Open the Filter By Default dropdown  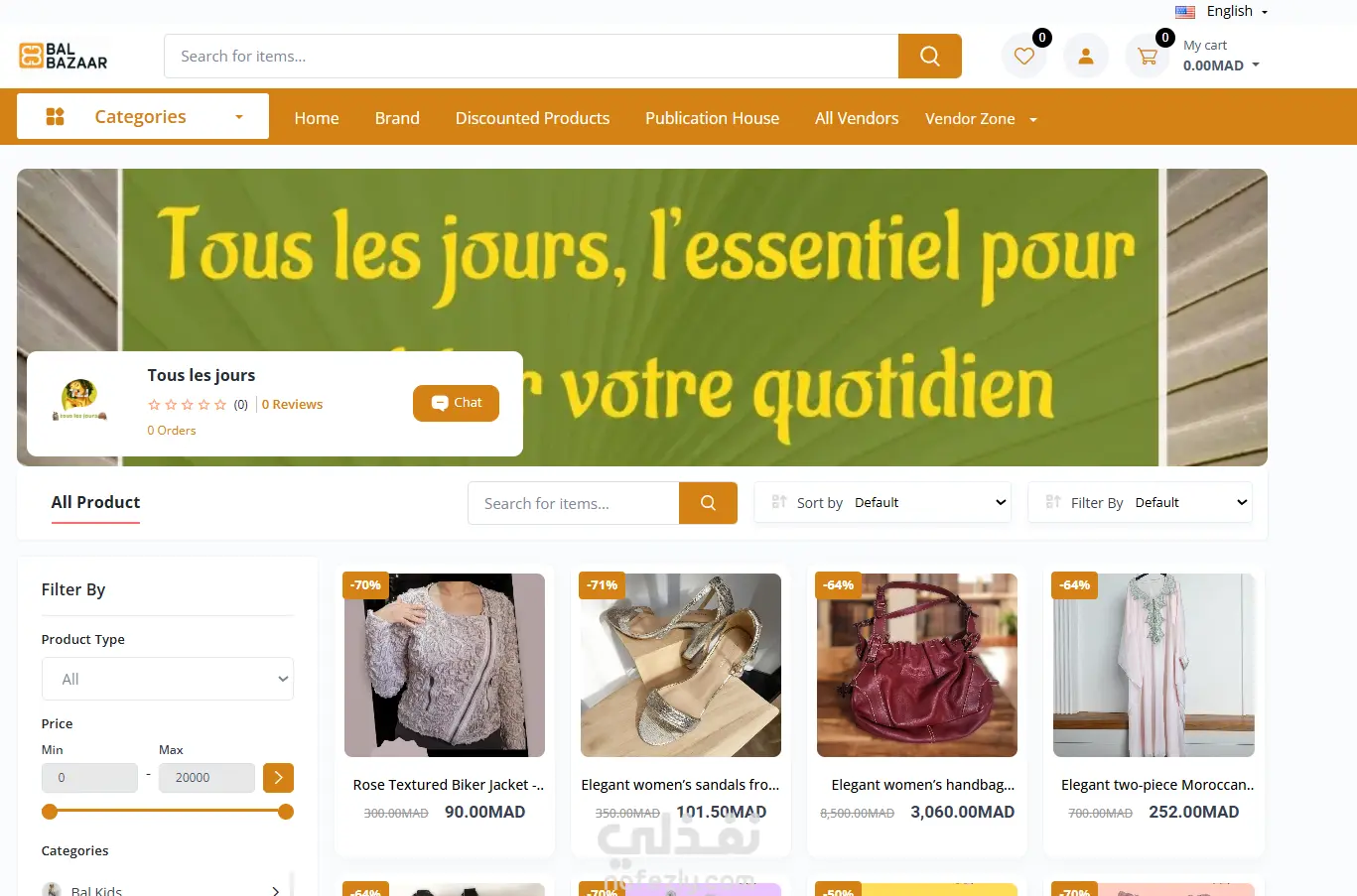pos(1140,502)
